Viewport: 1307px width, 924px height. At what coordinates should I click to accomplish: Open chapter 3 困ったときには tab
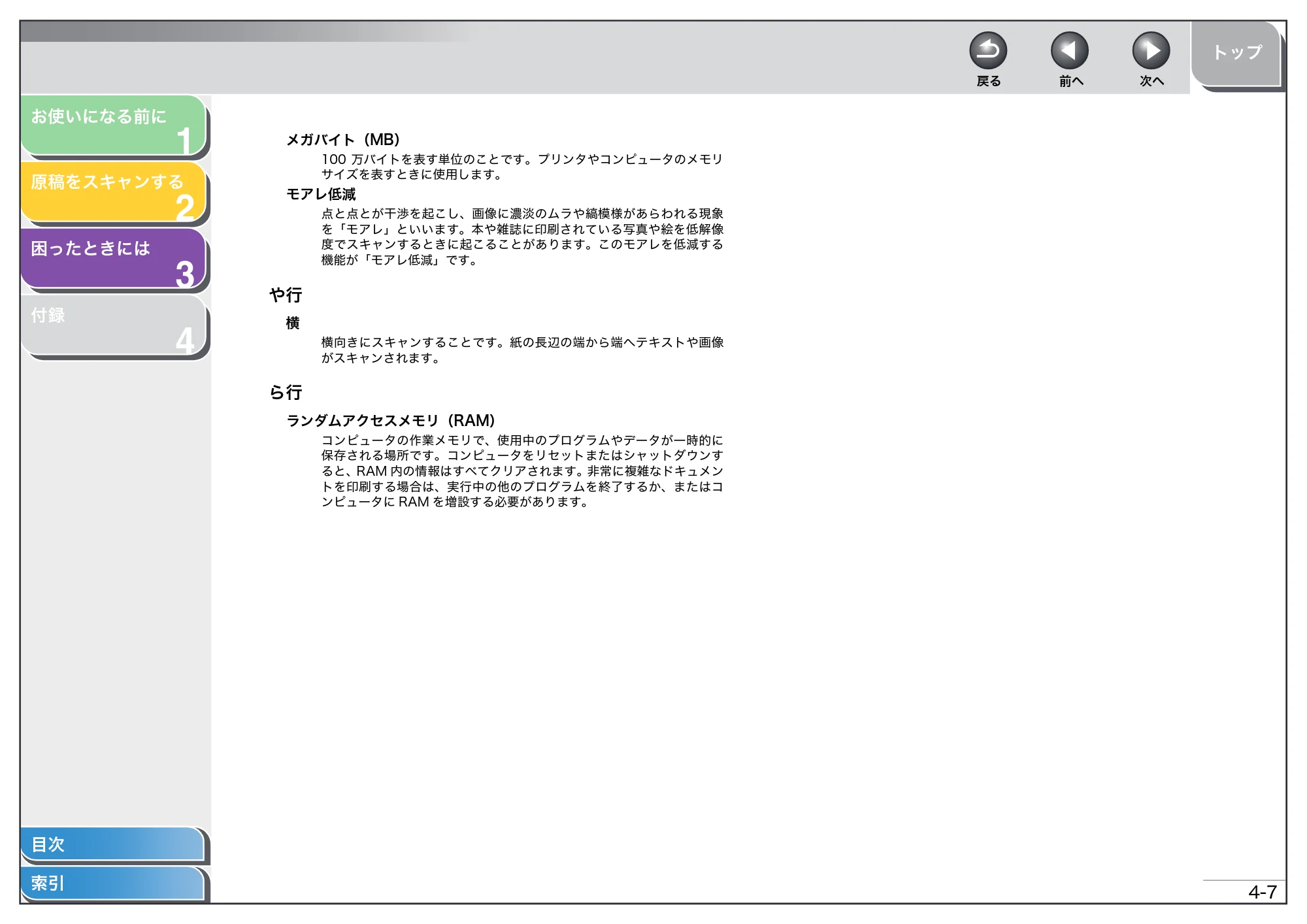[114, 259]
